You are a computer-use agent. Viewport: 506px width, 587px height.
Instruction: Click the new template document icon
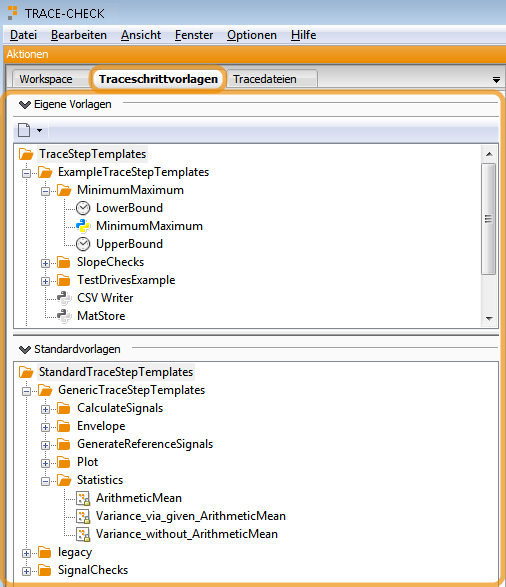click(x=24, y=130)
